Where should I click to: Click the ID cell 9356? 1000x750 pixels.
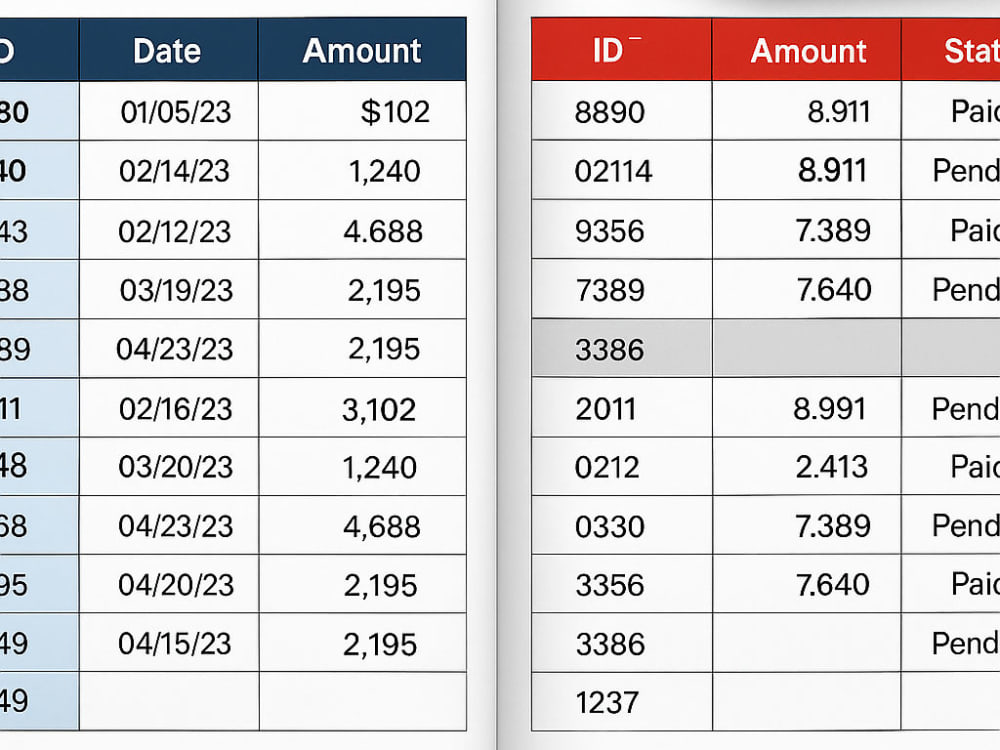(x=621, y=230)
